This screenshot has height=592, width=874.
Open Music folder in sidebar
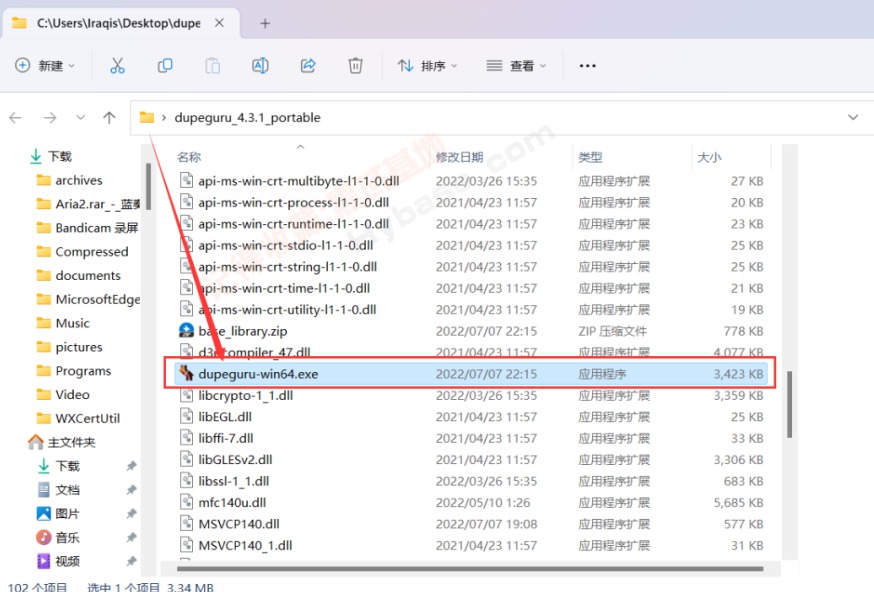pos(62,323)
